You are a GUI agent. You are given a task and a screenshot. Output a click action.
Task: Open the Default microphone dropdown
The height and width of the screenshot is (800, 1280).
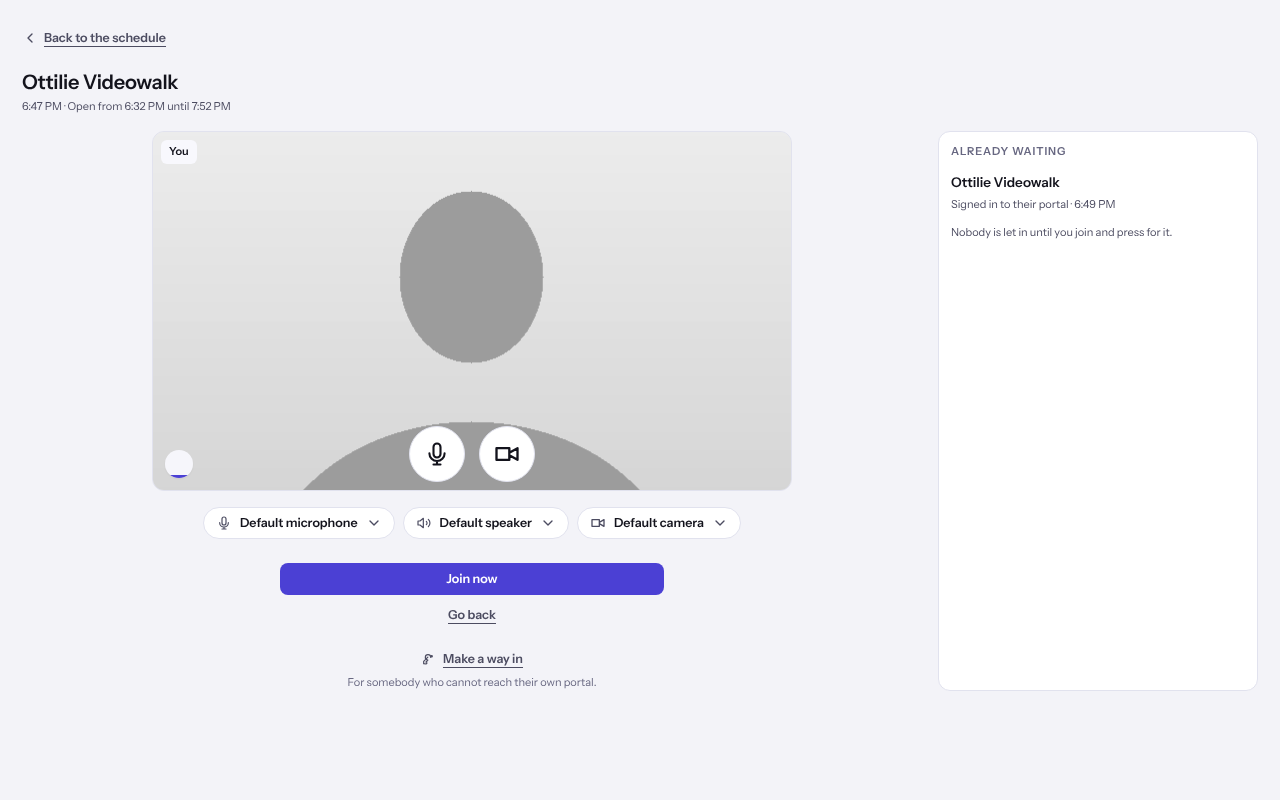[x=299, y=523]
